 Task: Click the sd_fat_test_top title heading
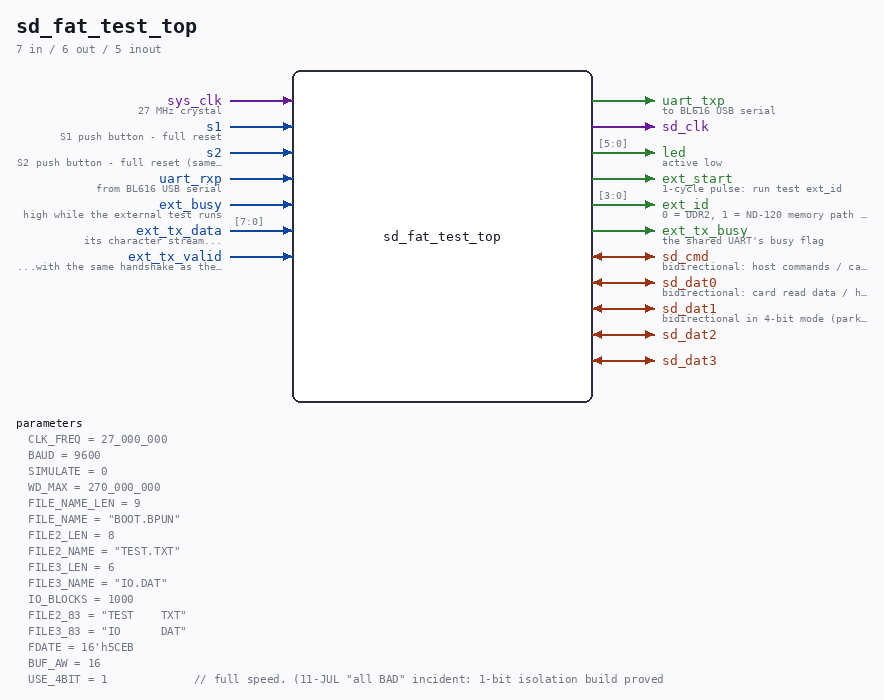[x=107, y=26]
